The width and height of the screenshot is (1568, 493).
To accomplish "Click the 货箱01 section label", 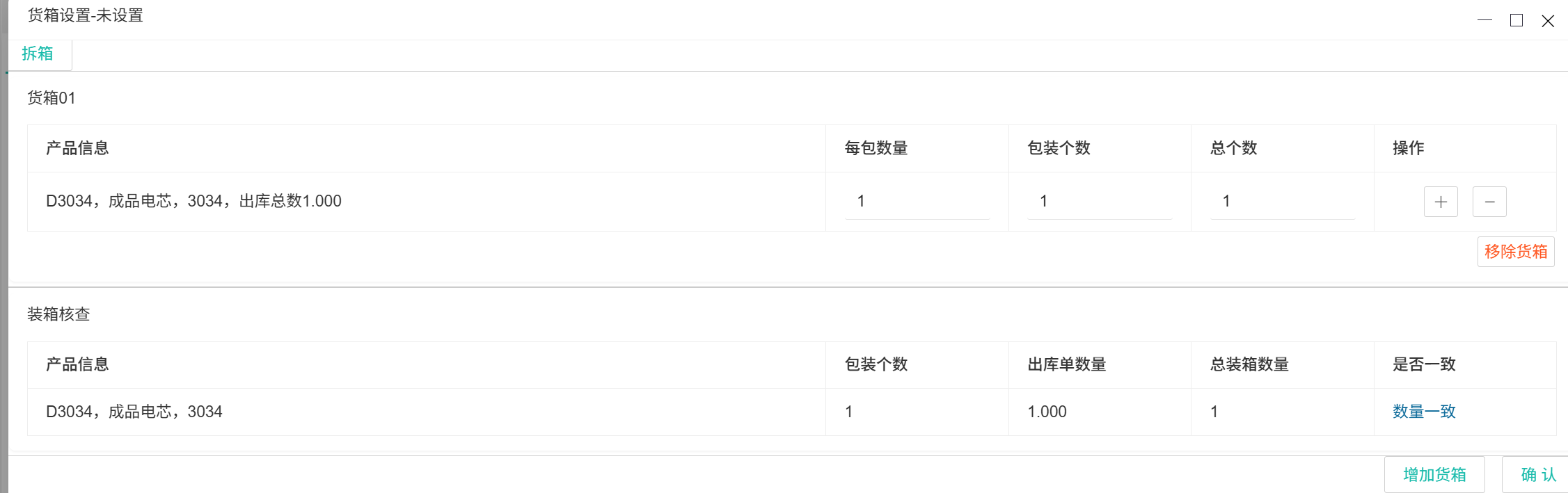I will [52, 98].
